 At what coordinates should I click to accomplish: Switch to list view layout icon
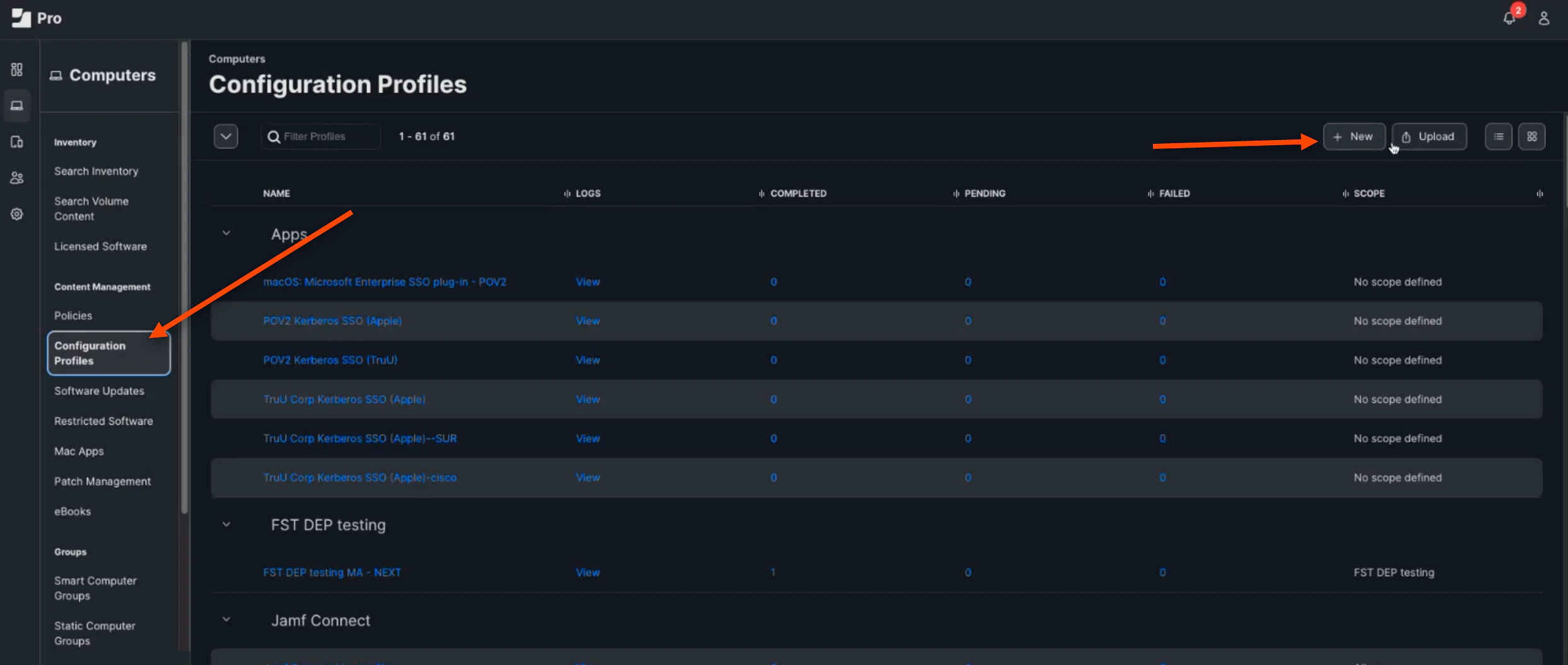(x=1498, y=136)
